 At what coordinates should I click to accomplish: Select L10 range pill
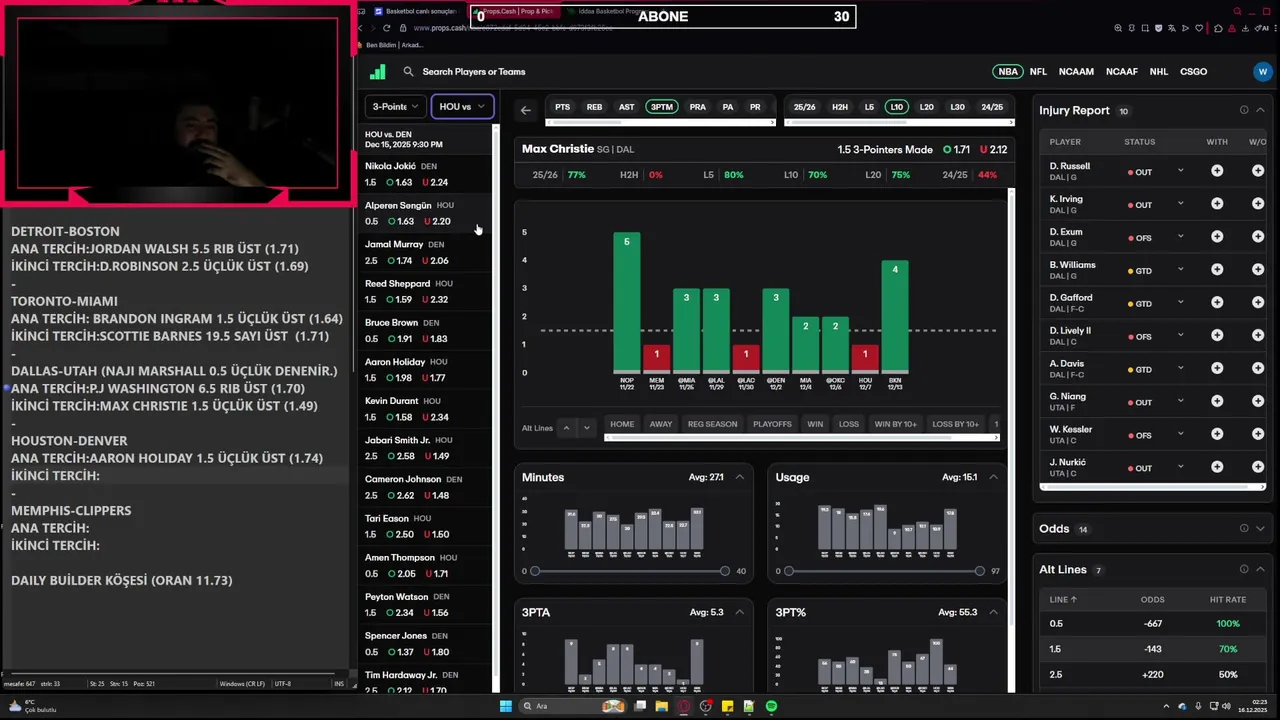point(896,107)
